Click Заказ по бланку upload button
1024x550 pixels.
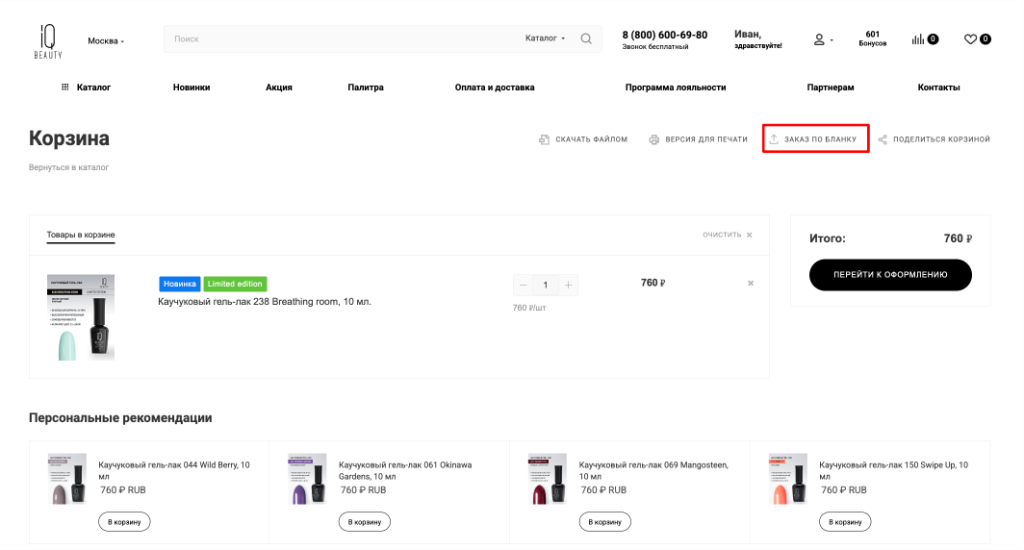815,138
